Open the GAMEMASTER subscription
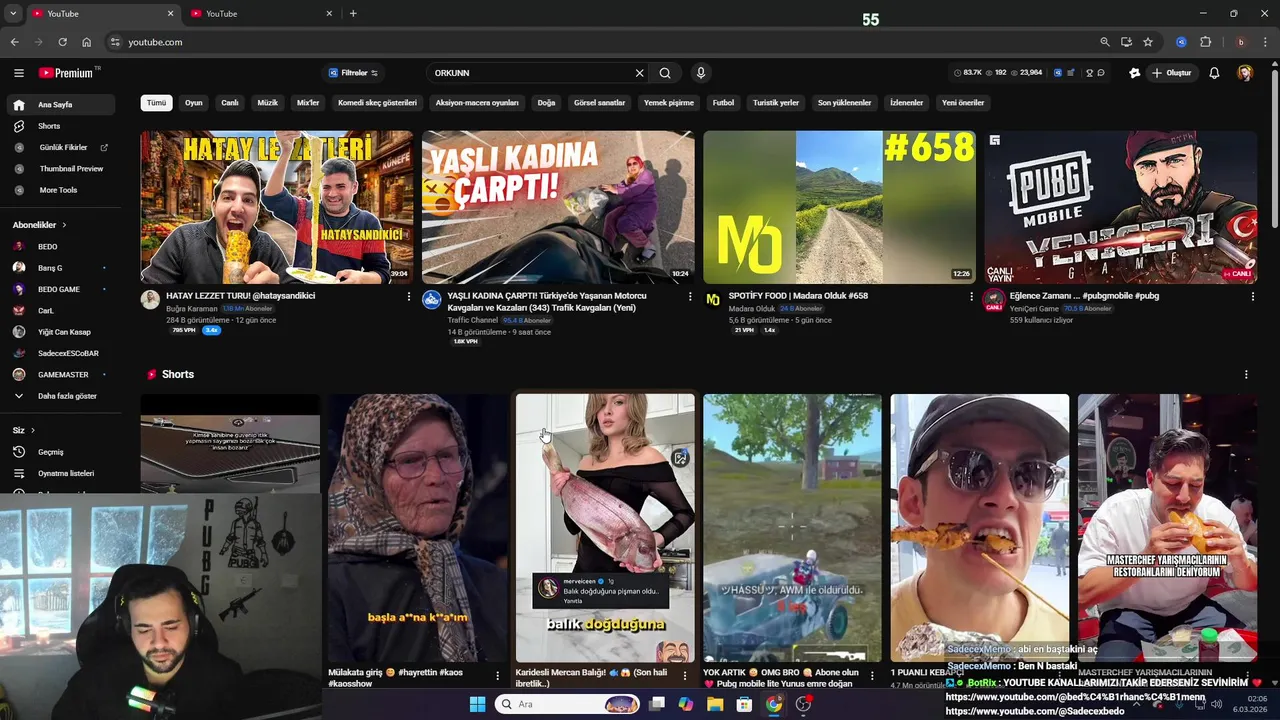This screenshot has width=1280, height=720. tap(60, 374)
